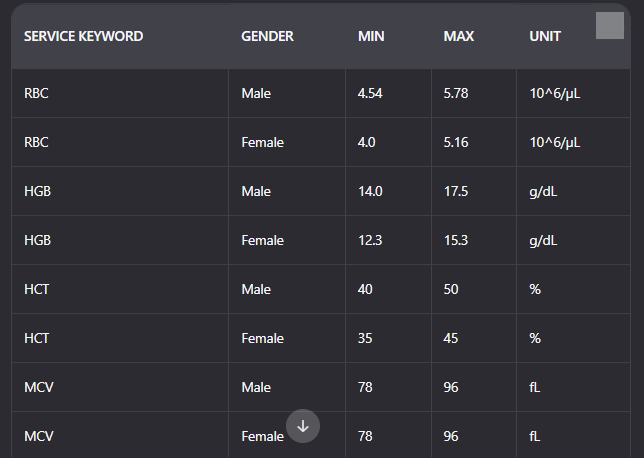Click Male gender cell in HCT row
The width and height of the screenshot is (644, 458).
pos(256,289)
